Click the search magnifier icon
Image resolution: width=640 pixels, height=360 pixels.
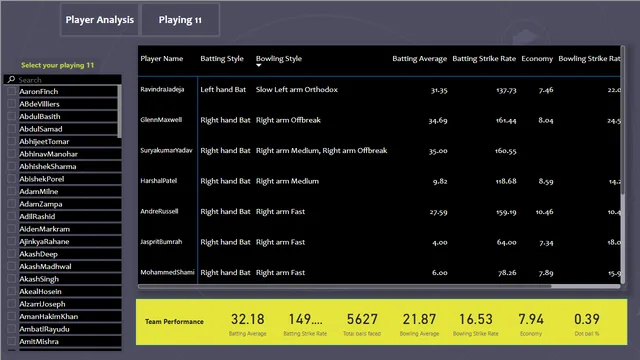coord(11,79)
